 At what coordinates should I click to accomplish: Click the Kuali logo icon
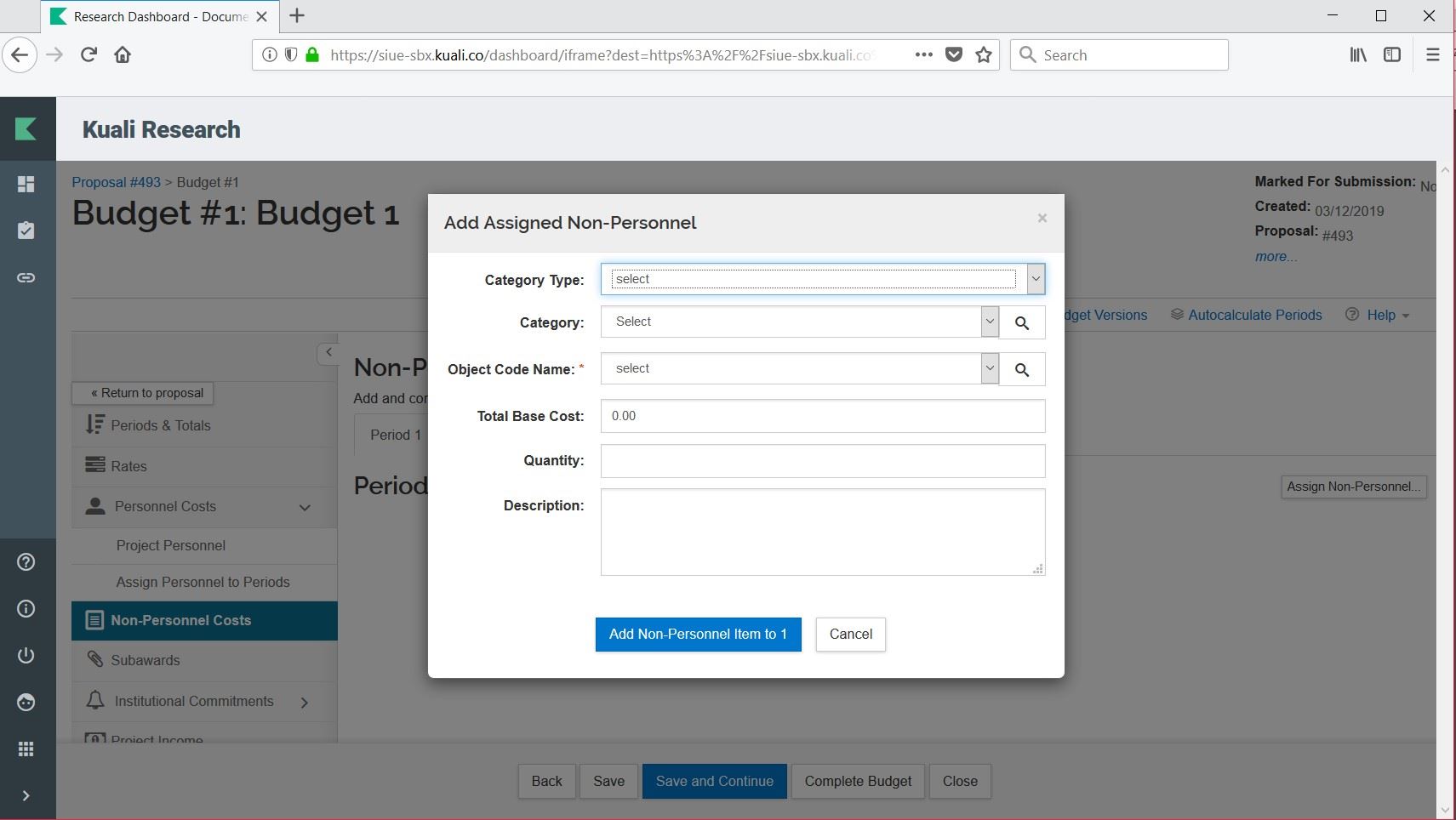point(26,129)
